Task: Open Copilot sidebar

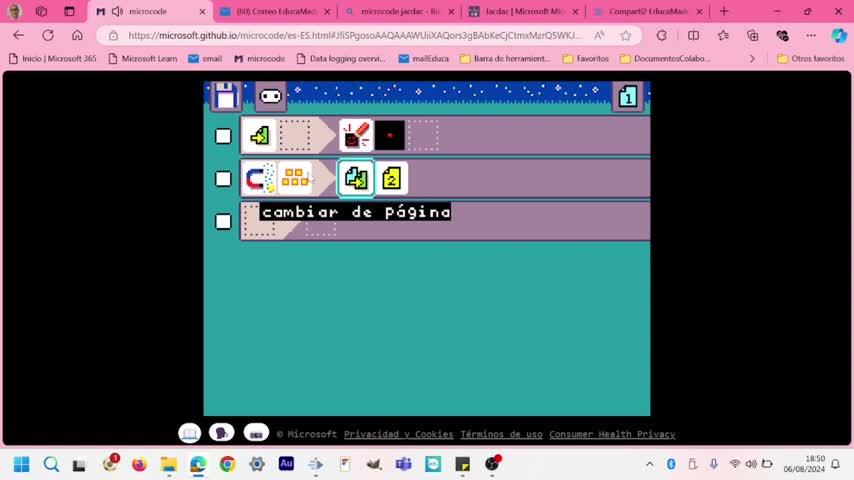Action: pos(839,35)
